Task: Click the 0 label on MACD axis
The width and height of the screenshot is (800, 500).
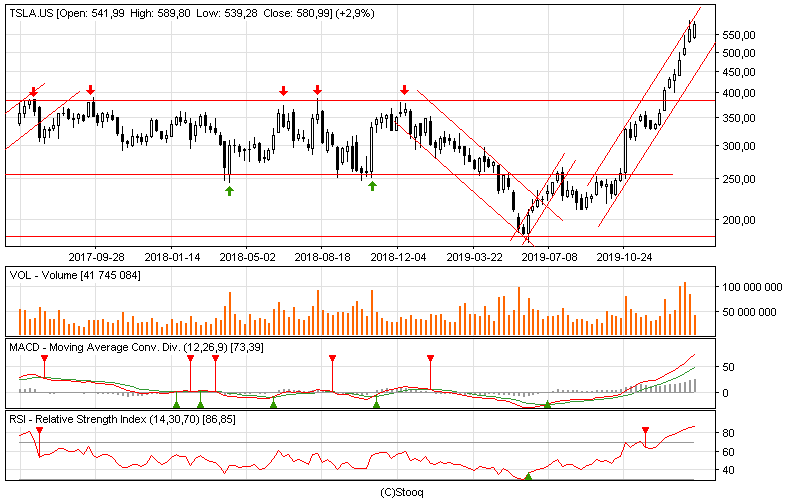Action: [x=726, y=393]
